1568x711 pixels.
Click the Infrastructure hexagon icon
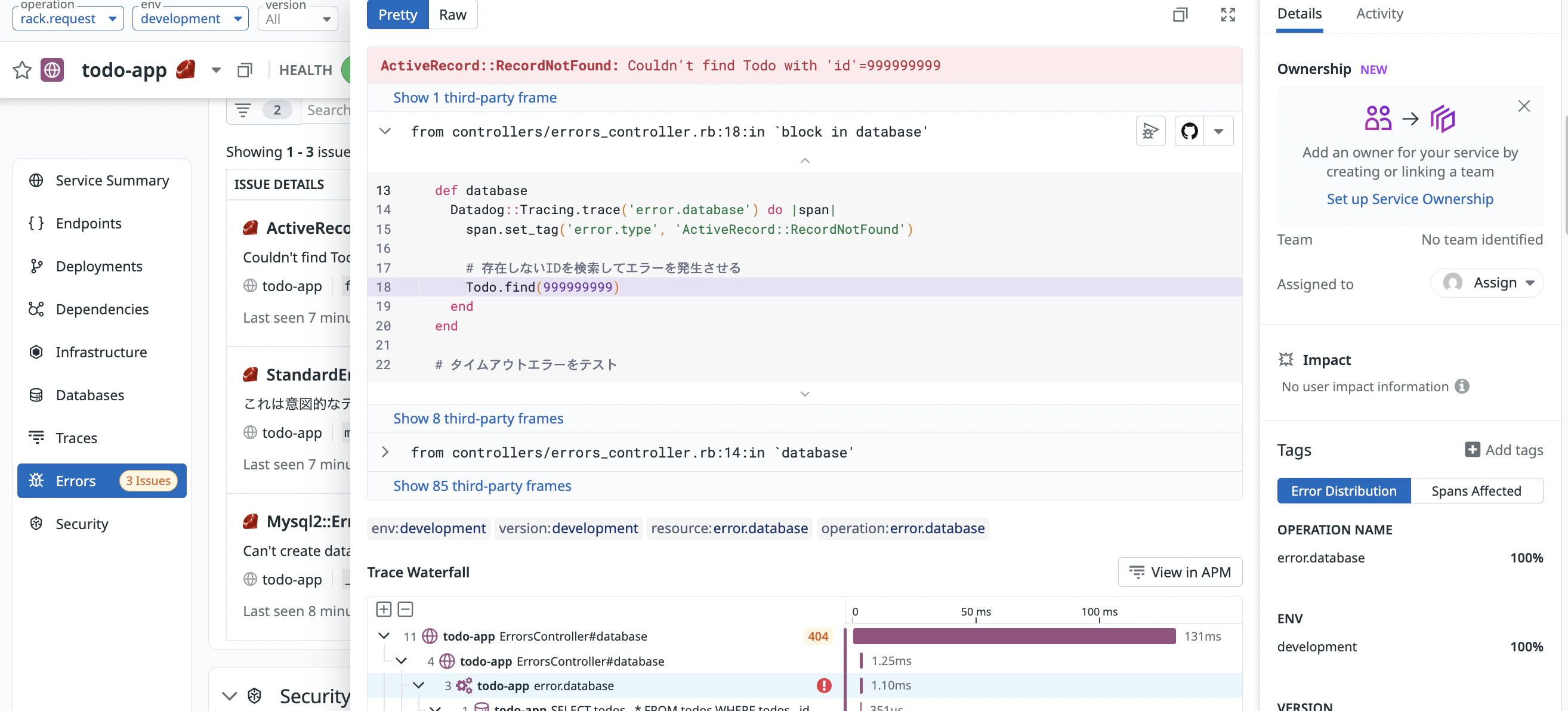36,352
